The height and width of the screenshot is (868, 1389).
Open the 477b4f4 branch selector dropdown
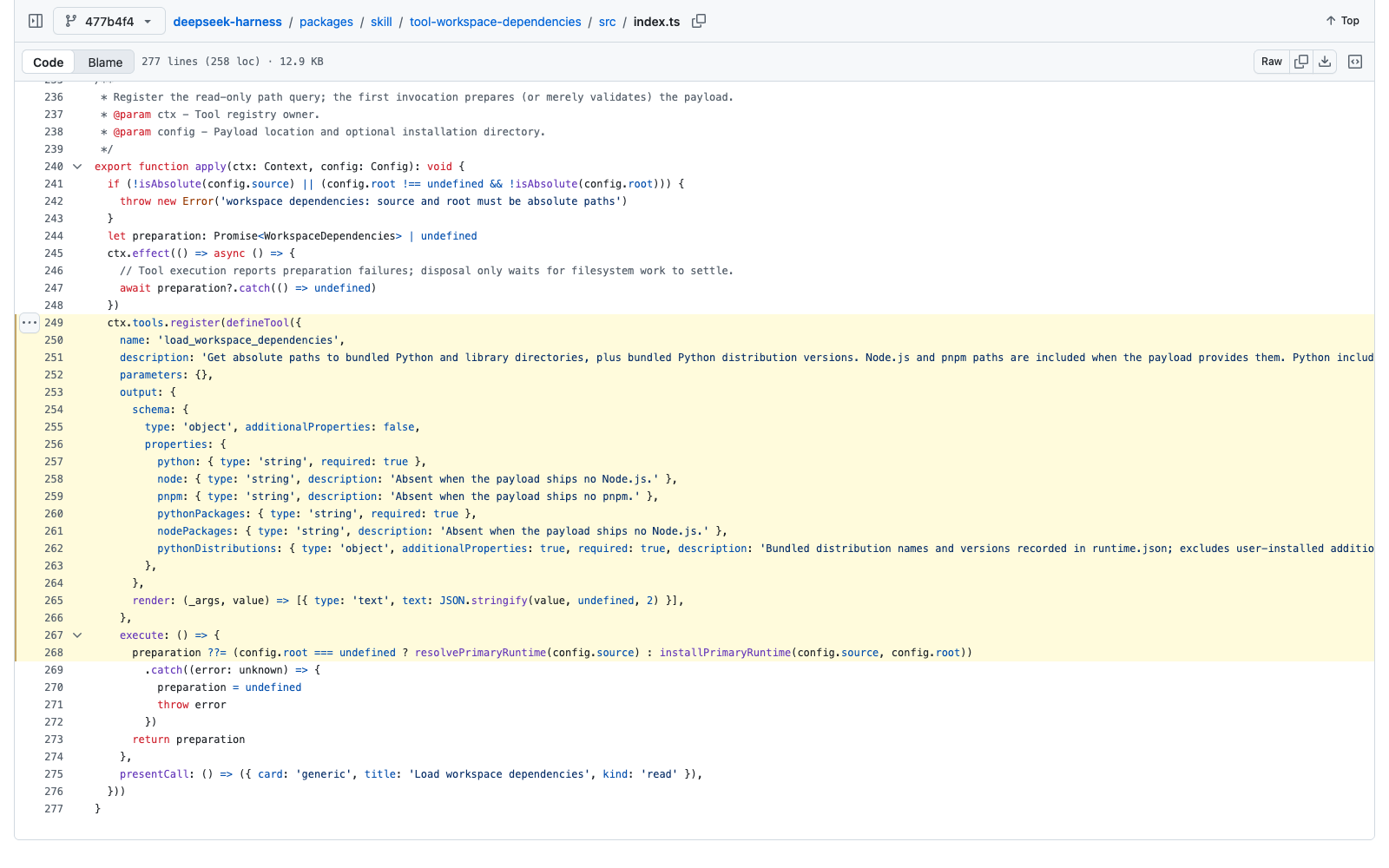(x=109, y=21)
